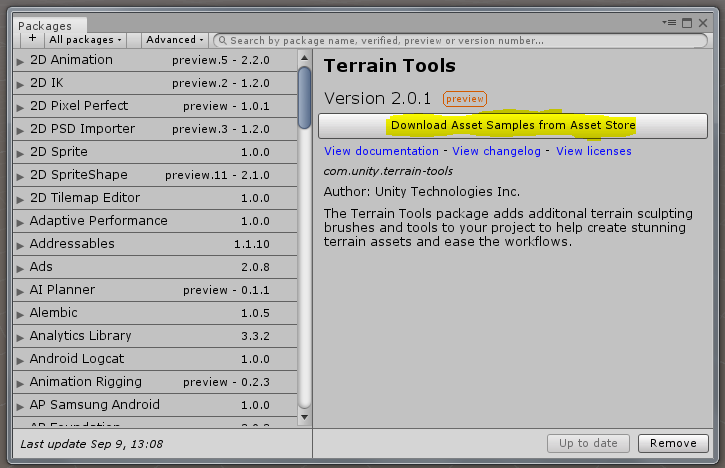Expand the 2D Animation package
Screen dimensions: 725x468
(x=20, y=61)
